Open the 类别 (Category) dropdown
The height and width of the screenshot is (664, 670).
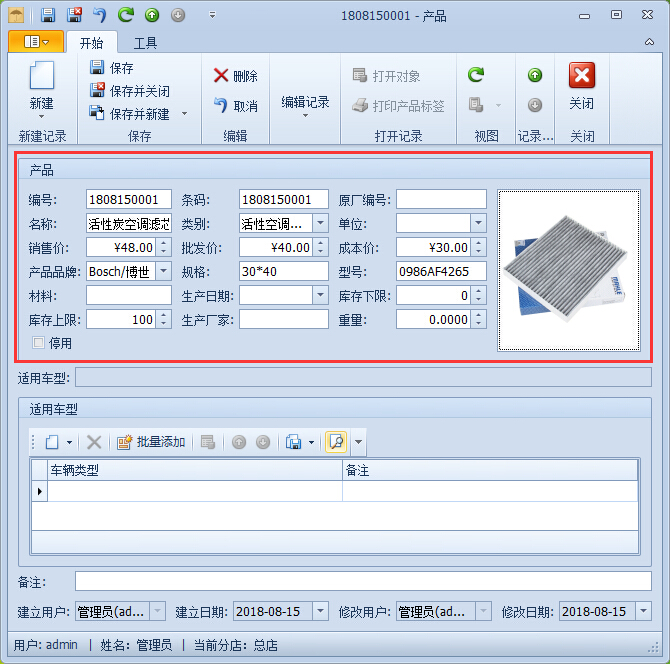click(320, 224)
